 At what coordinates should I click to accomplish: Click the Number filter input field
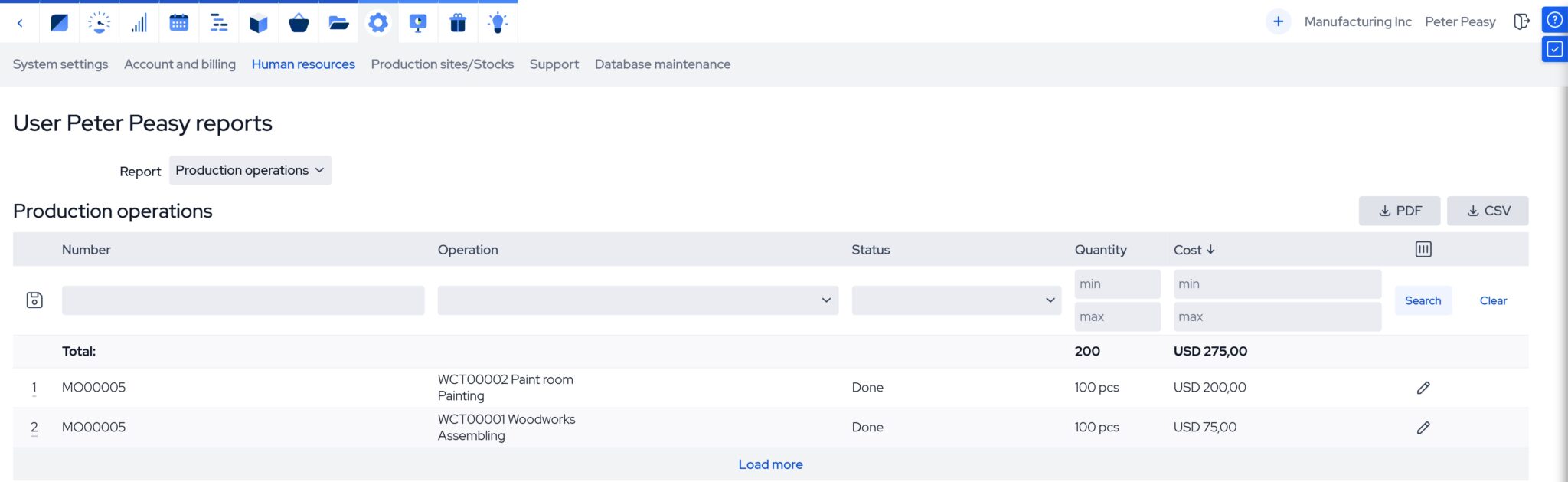click(x=243, y=300)
